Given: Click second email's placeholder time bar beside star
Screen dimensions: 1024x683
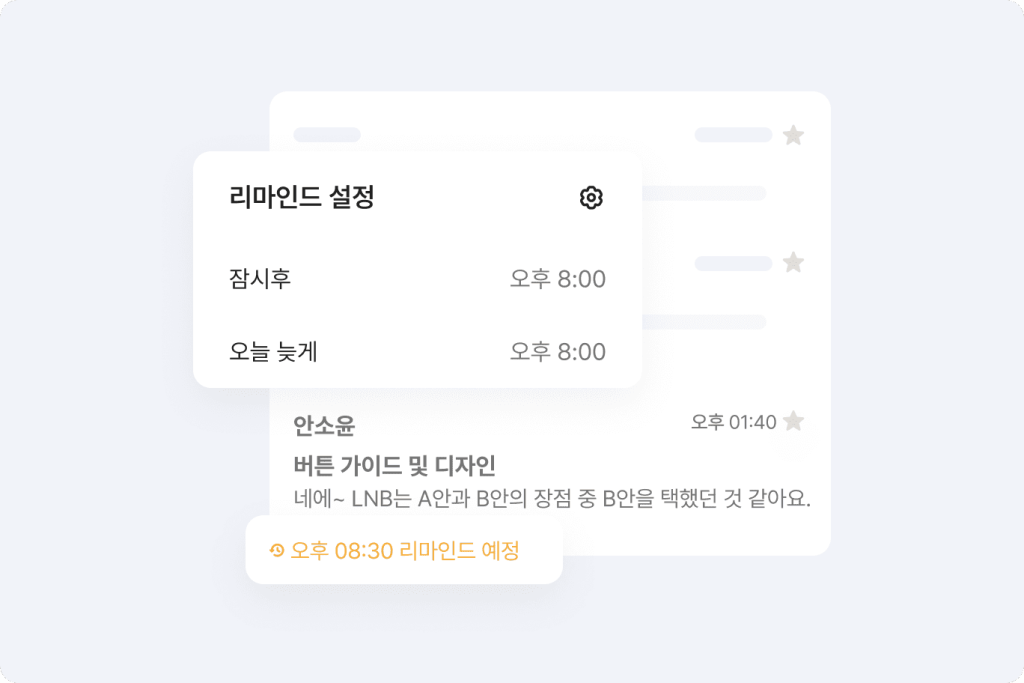Looking at the screenshot, I should coord(733,263).
